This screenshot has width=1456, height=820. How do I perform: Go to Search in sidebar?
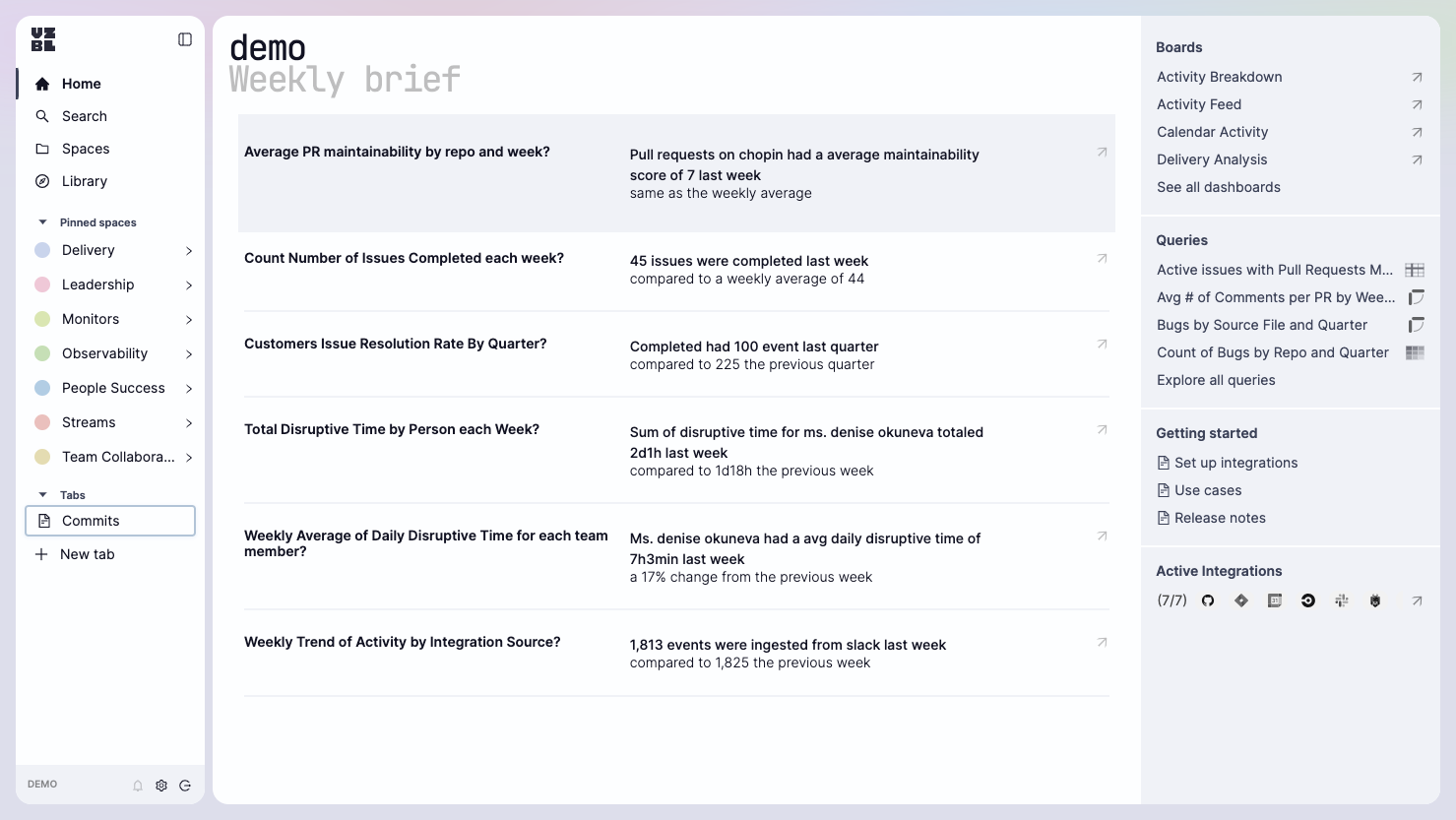(x=85, y=116)
